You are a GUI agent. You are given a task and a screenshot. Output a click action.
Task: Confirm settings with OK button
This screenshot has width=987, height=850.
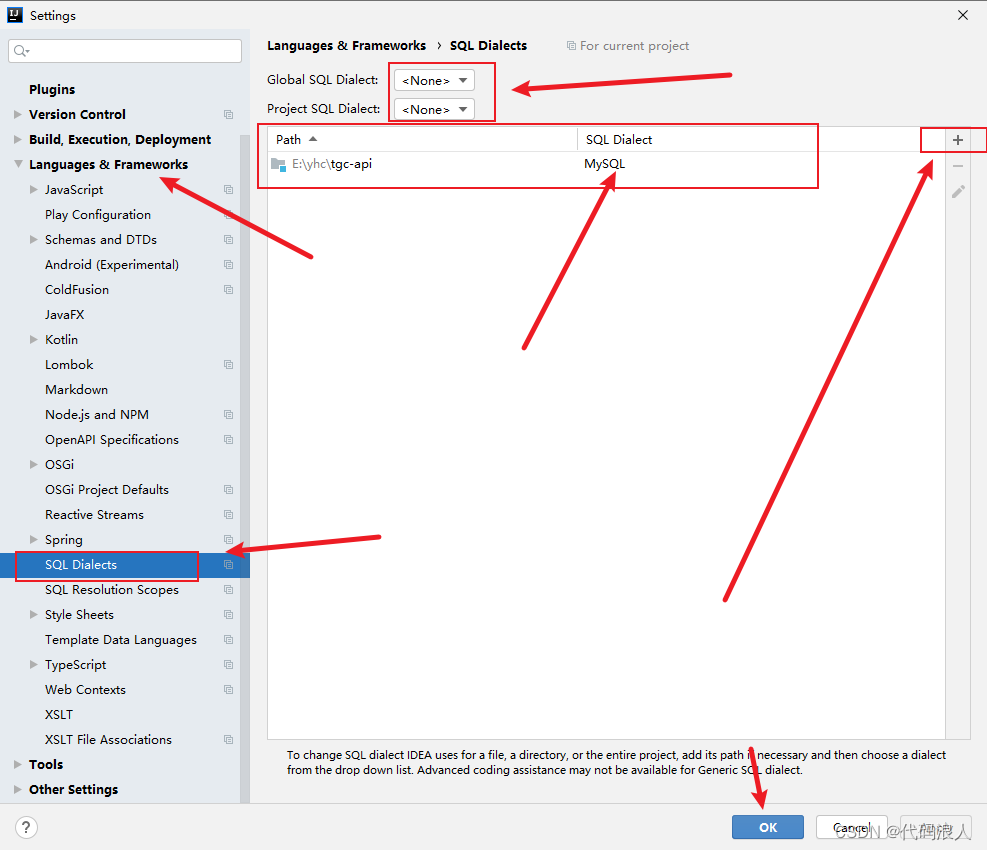coord(767,827)
